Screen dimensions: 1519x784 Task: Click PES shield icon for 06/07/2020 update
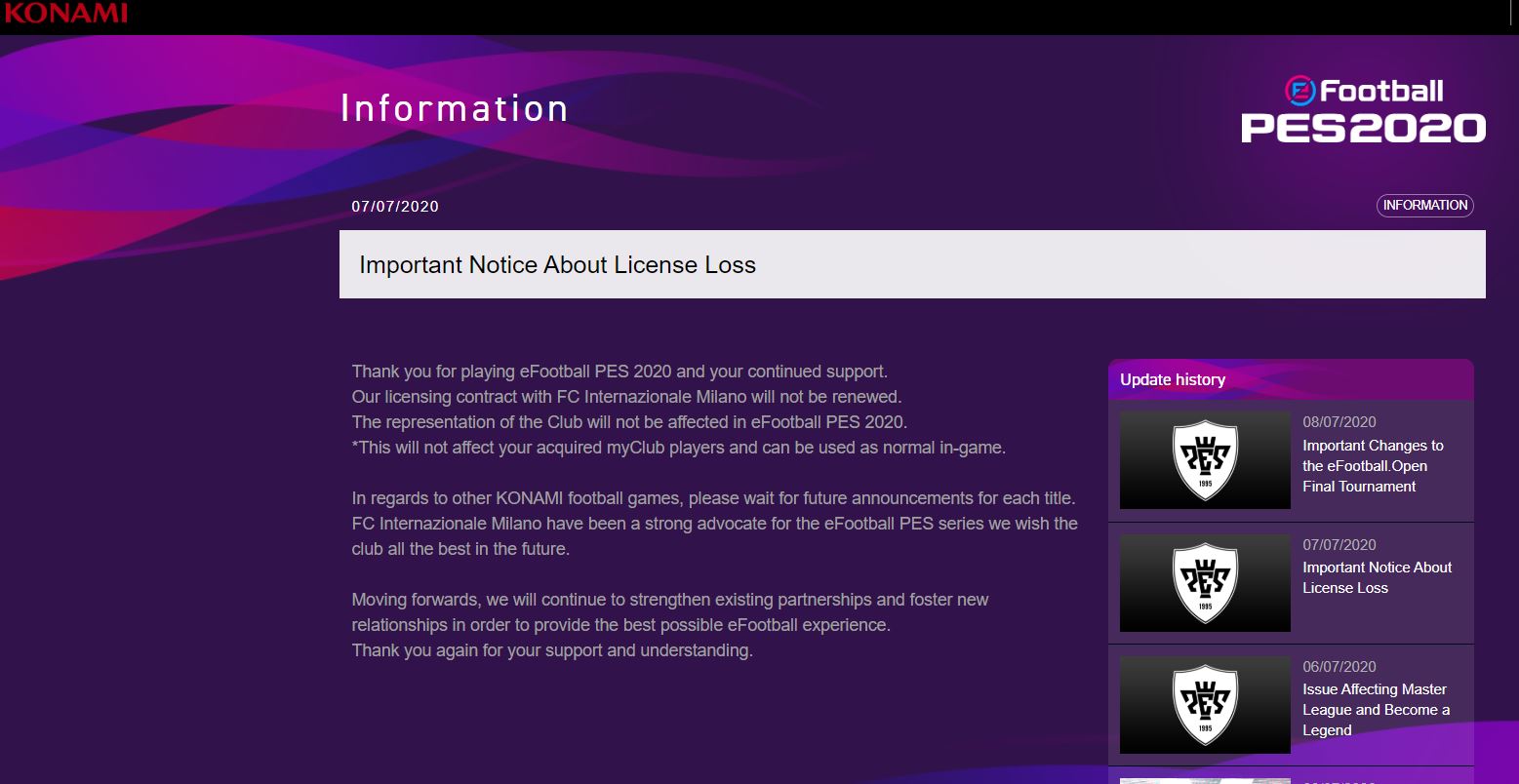pyautogui.click(x=1205, y=704)
